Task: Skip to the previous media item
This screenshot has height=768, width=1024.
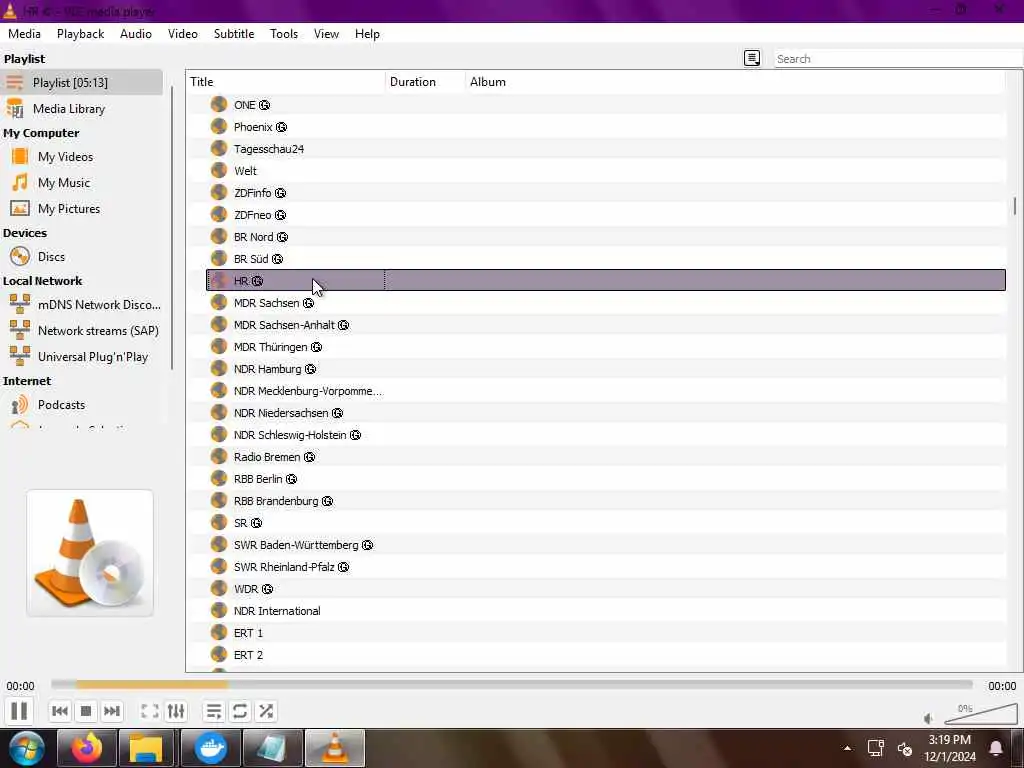Action: (x=60, y=711)
